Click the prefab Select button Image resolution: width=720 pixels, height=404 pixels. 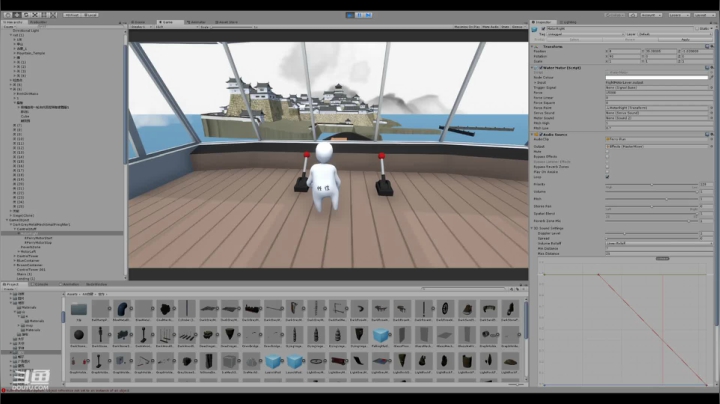click(x=574, y=39)
